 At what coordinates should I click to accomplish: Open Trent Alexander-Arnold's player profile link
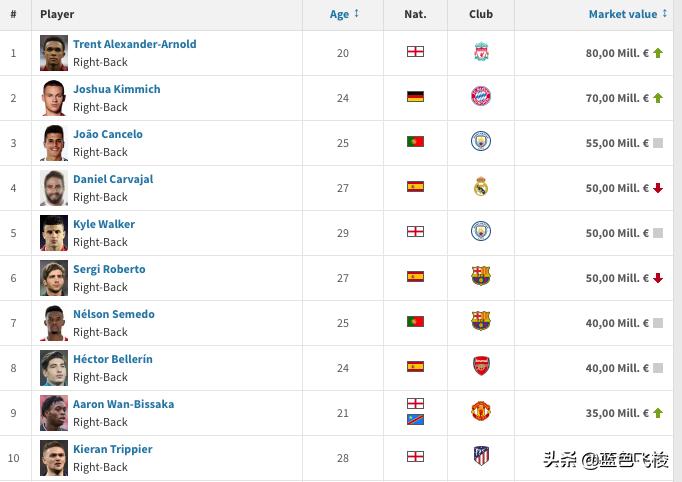pyautogui.click(x=134, y=44)
